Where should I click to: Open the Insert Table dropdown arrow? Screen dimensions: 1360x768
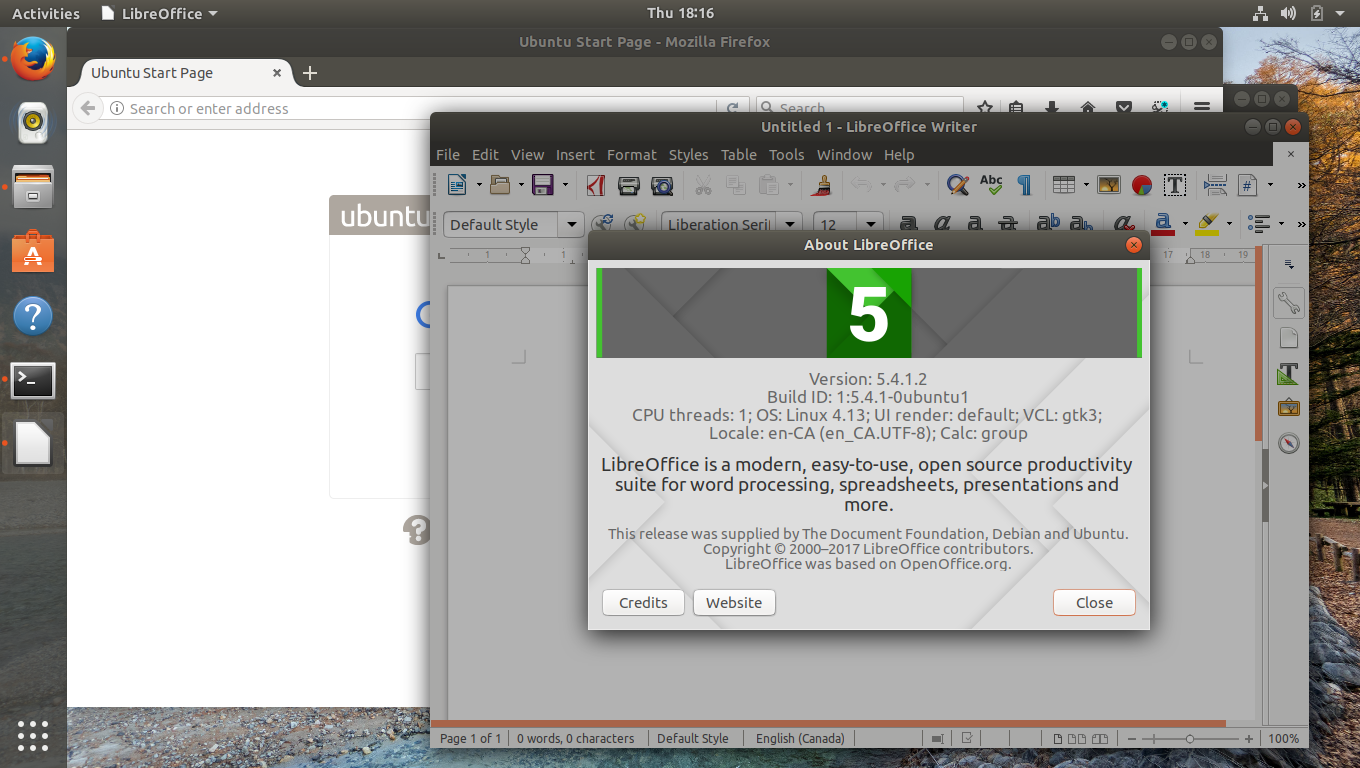(1086, 185)
